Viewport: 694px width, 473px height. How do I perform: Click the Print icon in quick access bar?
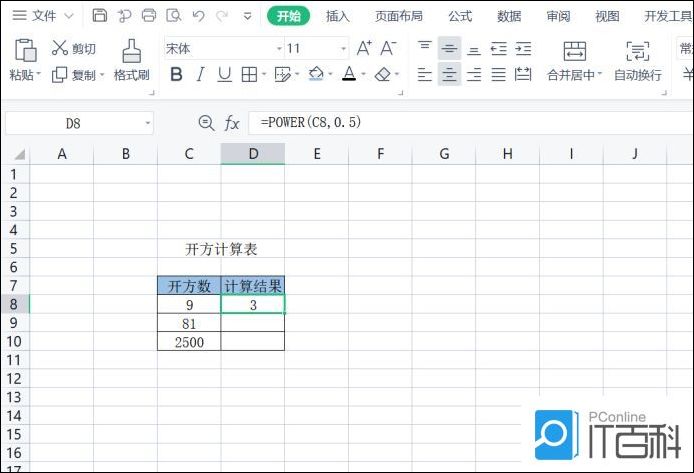coord(149,15)
